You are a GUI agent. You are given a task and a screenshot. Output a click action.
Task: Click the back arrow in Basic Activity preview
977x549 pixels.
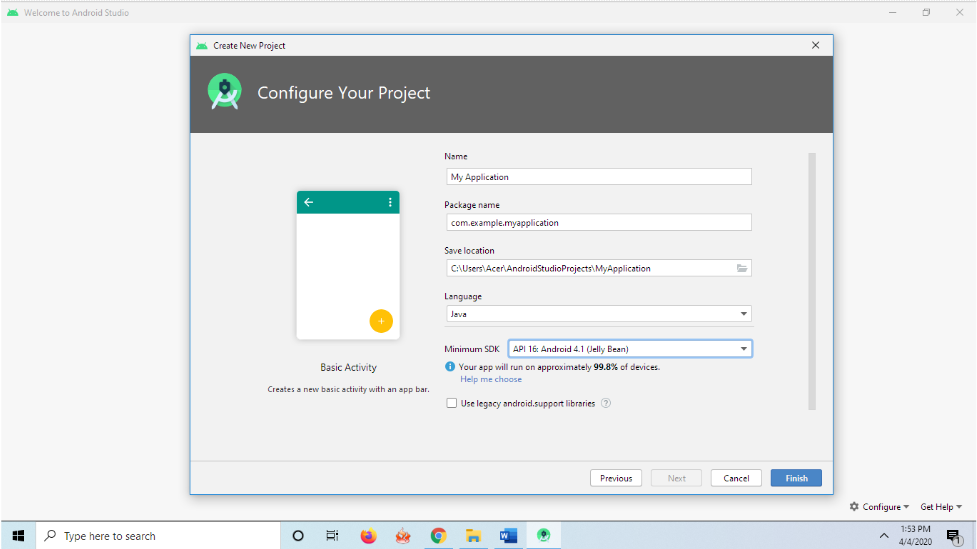point(309,202)
